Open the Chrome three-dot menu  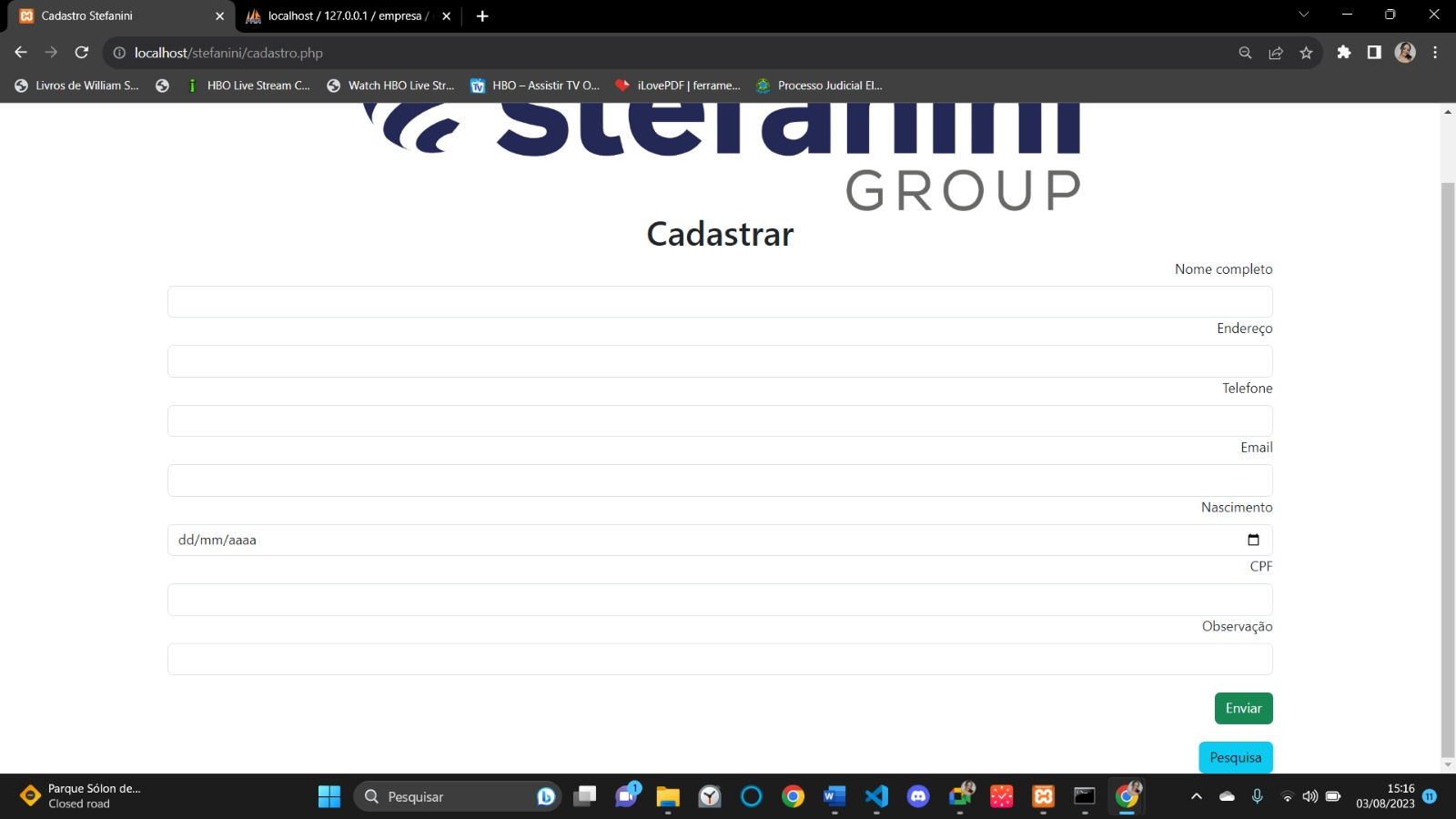[1438, 53]
